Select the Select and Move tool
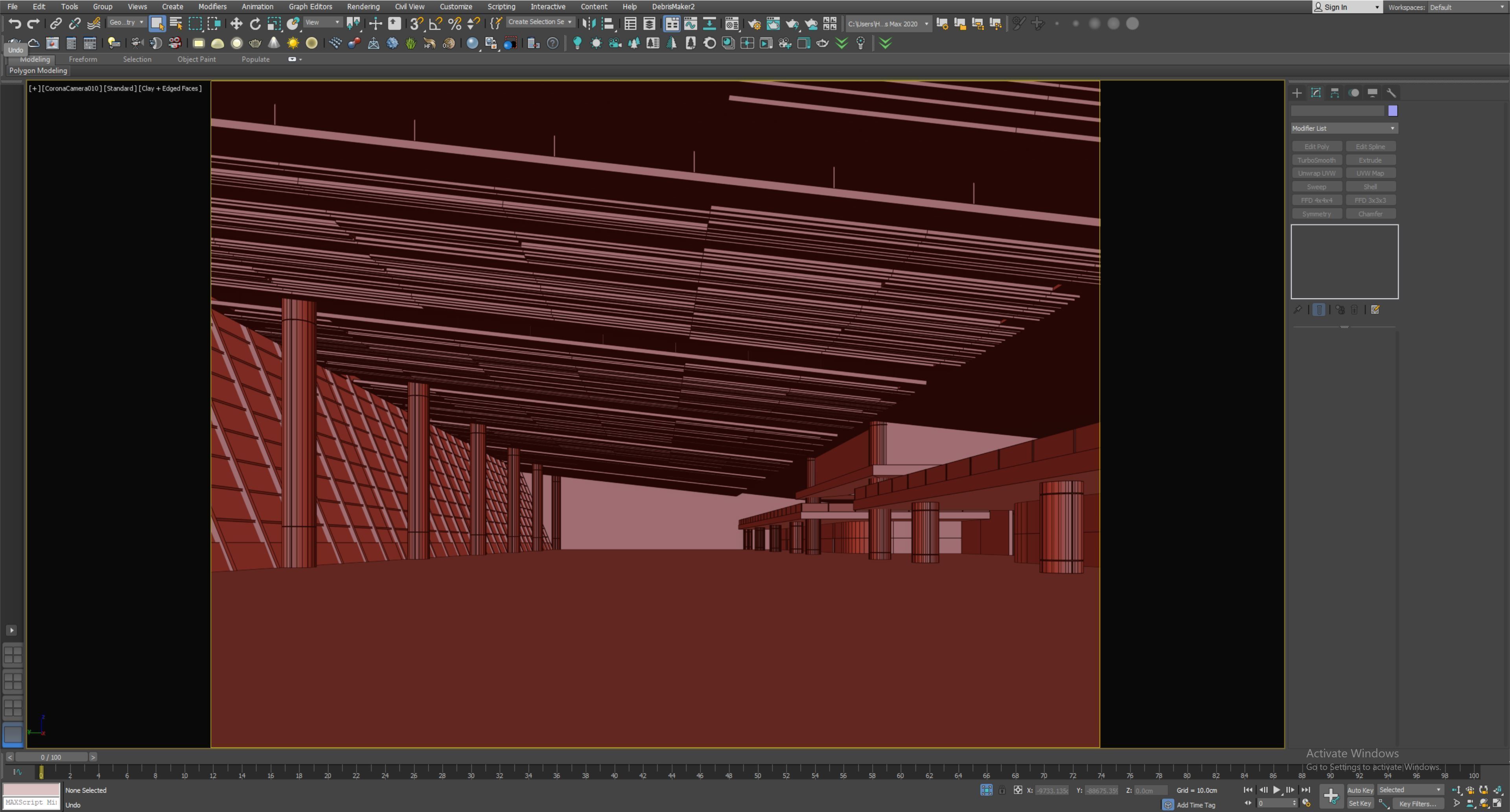Viewport: 1510px width, 812px height. [236, 24]
